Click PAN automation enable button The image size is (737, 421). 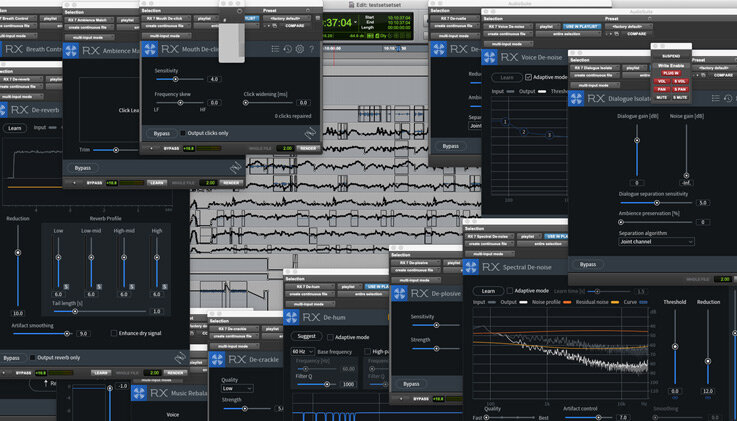pyautogui.click(x=662, y=89)
